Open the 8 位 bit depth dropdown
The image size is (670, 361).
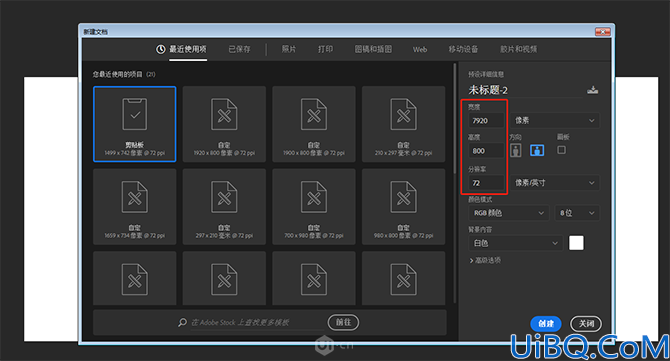pos(577,213)
